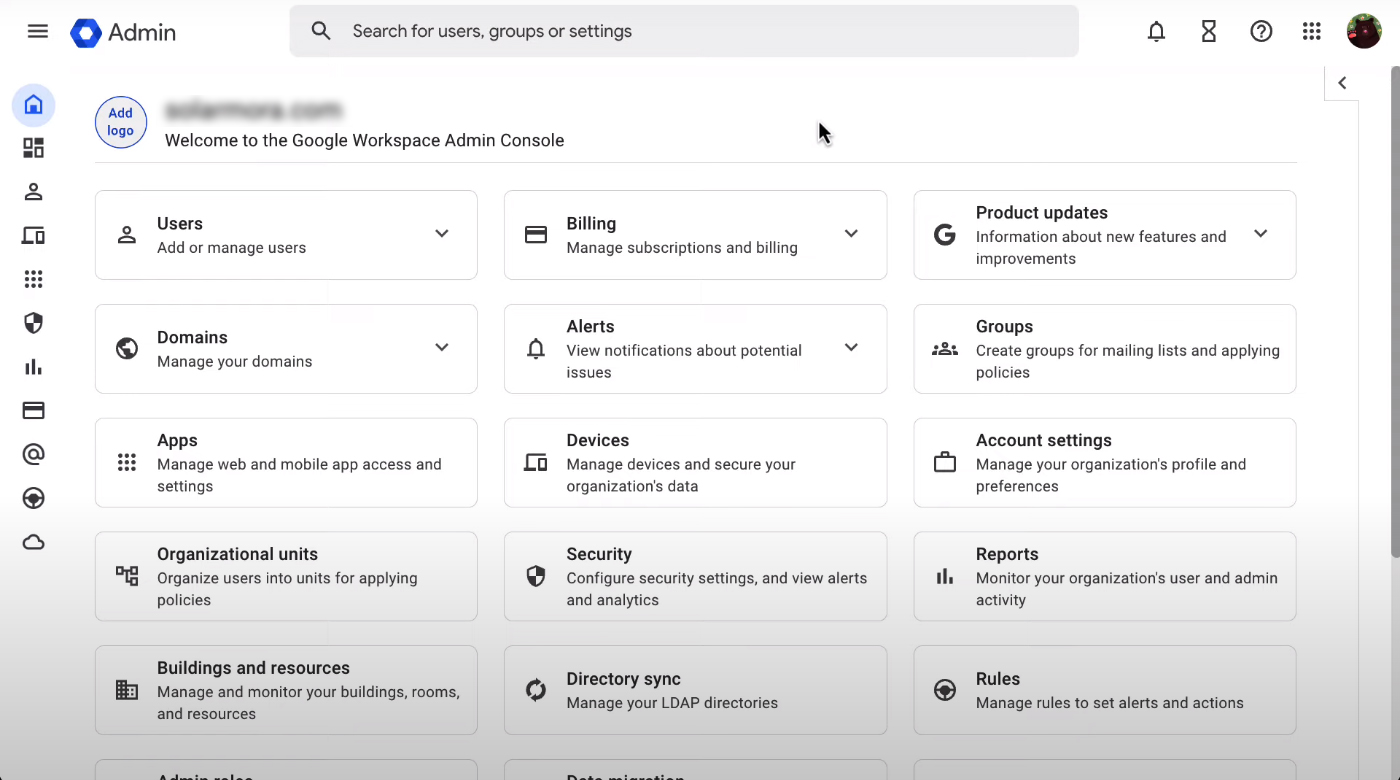
Task: Open the Google apps grid launcher
Action: tap(1312, 31)
